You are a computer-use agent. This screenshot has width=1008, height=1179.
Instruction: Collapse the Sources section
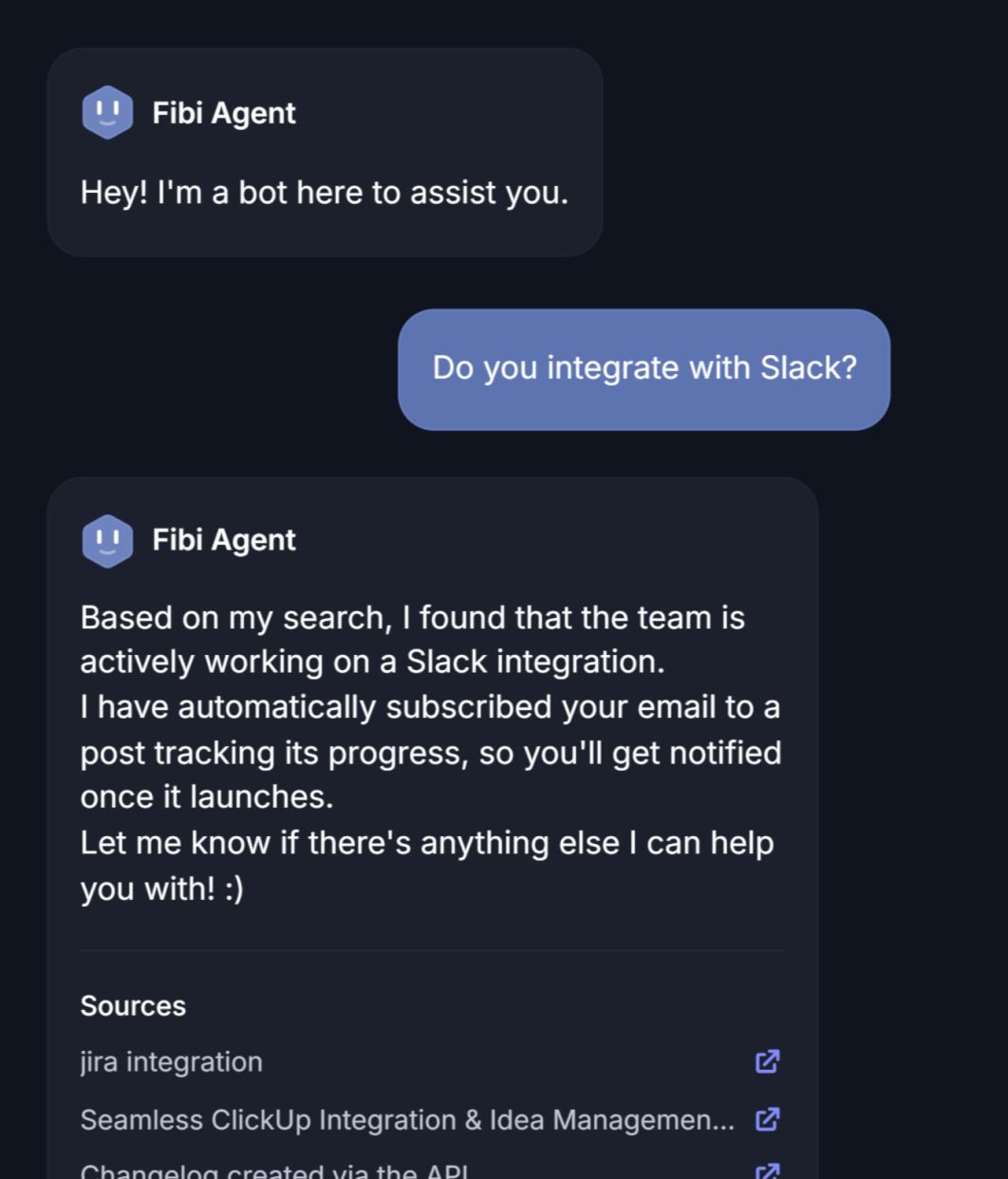tap(133, 1005)
